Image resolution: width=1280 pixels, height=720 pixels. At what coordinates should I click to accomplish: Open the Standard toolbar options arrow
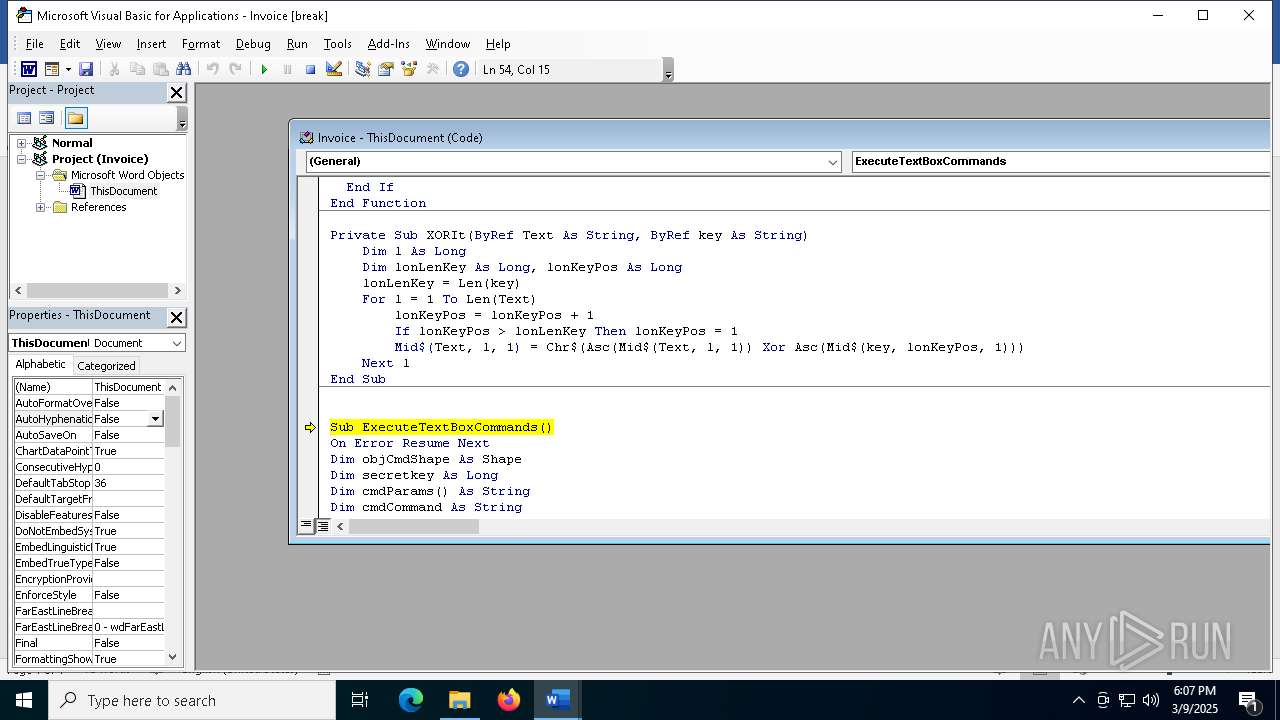(668, 70)
